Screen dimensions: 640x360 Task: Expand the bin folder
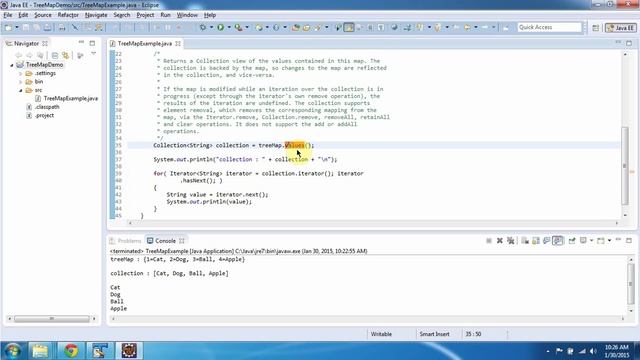21,82
